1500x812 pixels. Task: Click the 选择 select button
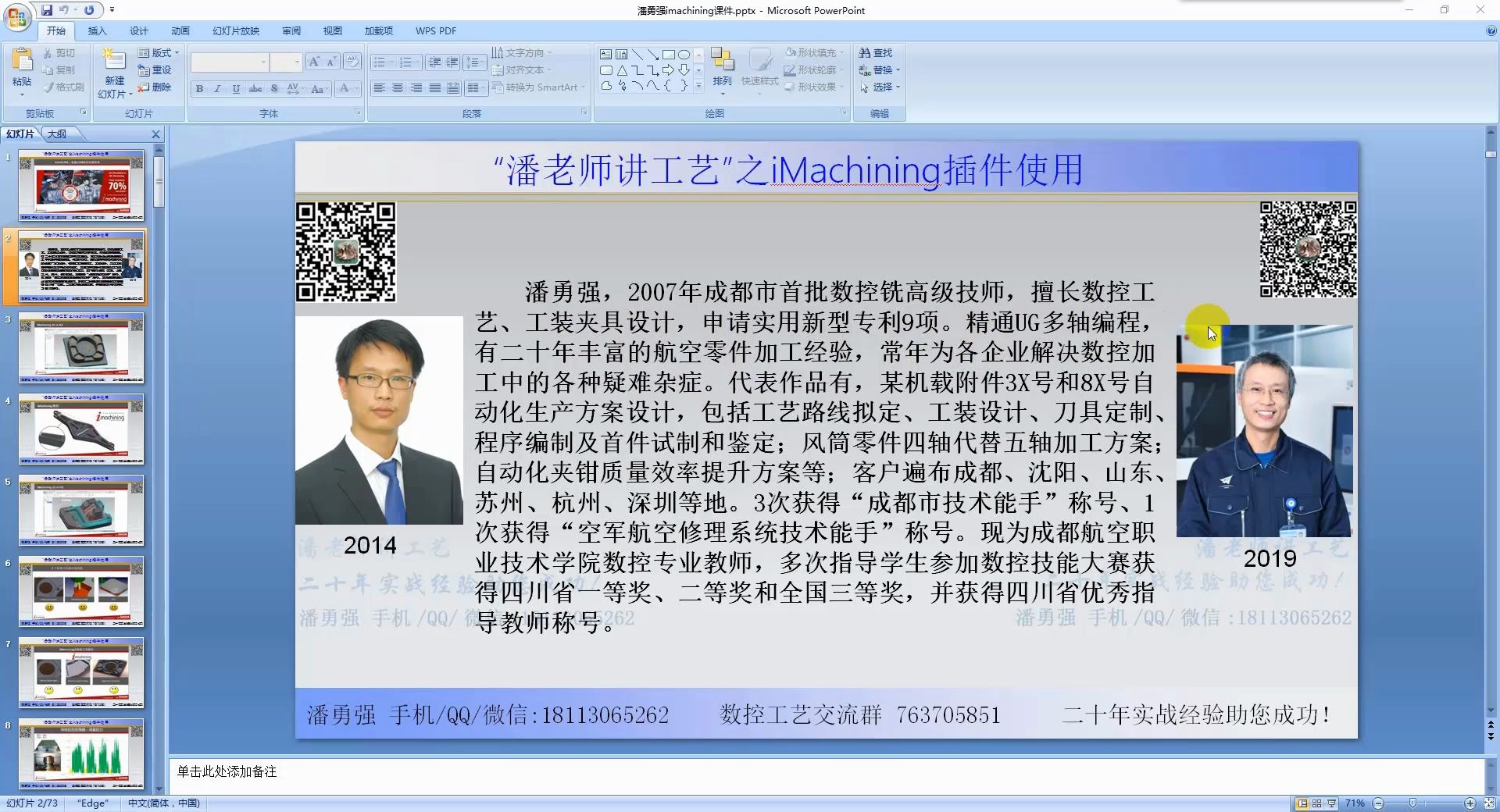coord(880,87)
